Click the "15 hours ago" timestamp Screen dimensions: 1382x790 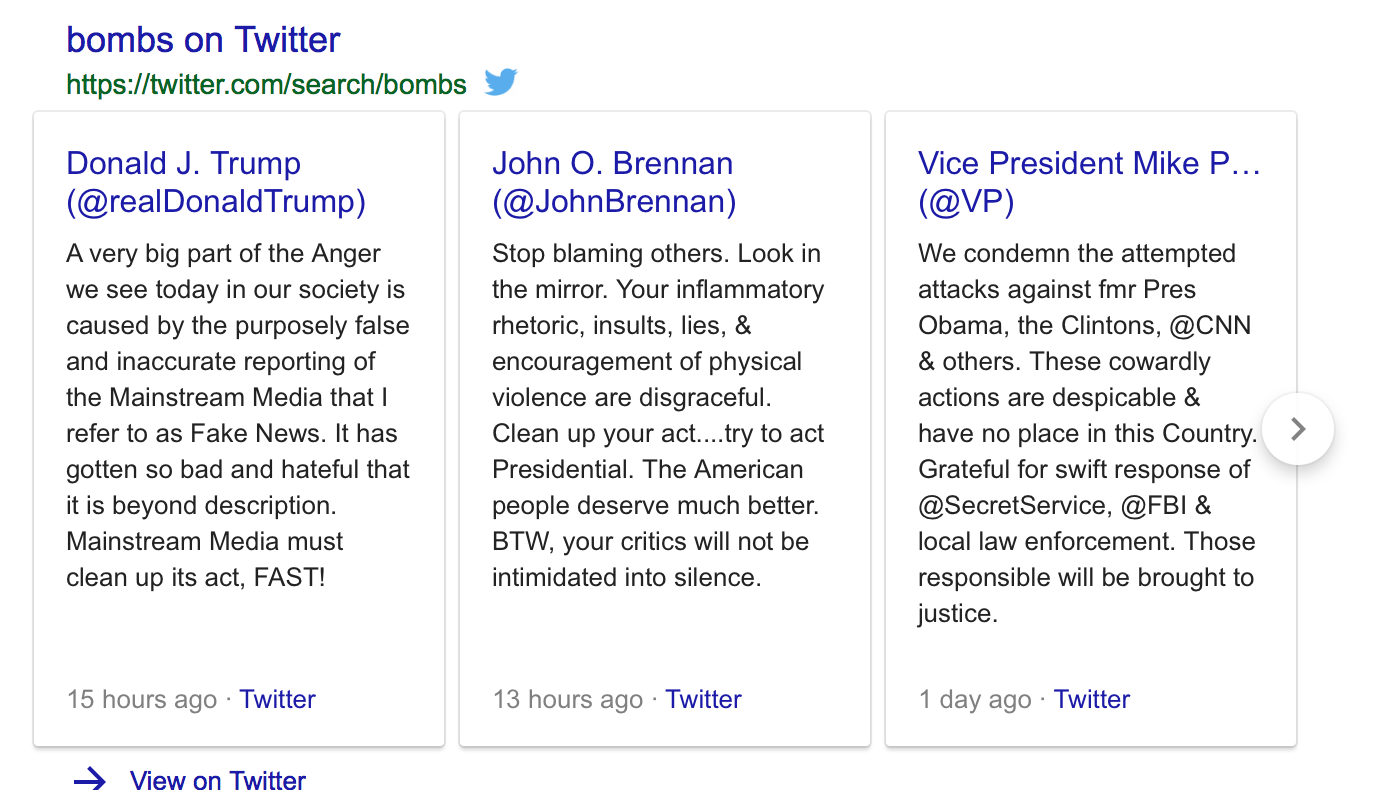click(x=141, y=699)
